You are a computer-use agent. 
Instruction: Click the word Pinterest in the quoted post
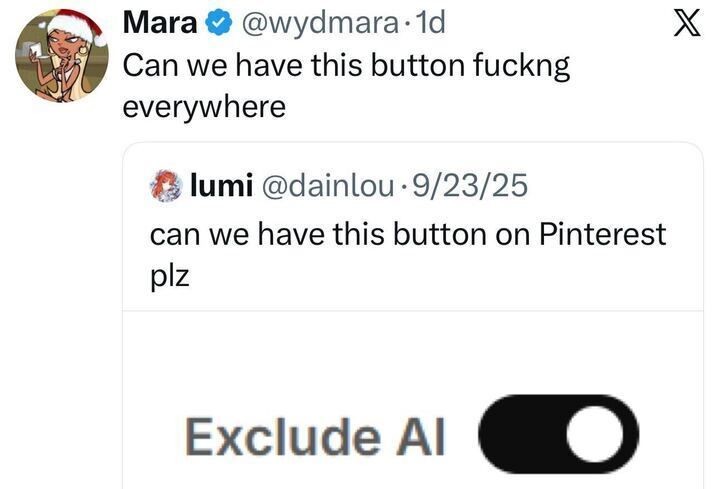[x=602, y=235]
